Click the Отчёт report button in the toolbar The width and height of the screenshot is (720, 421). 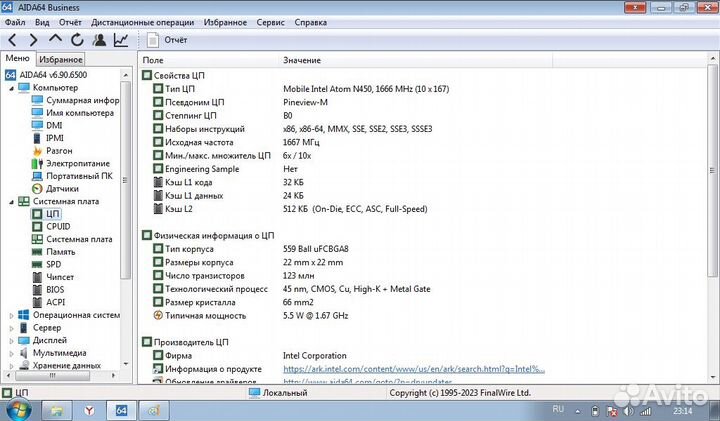(x=167, y=40)
